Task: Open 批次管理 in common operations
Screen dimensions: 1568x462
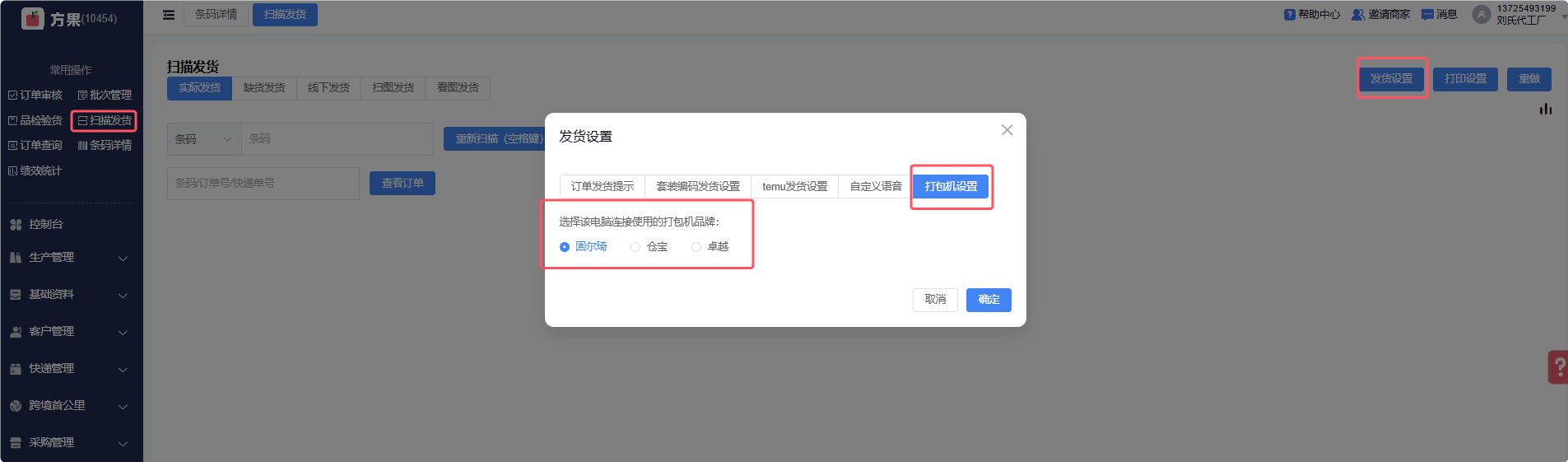Action: point(105,96)
